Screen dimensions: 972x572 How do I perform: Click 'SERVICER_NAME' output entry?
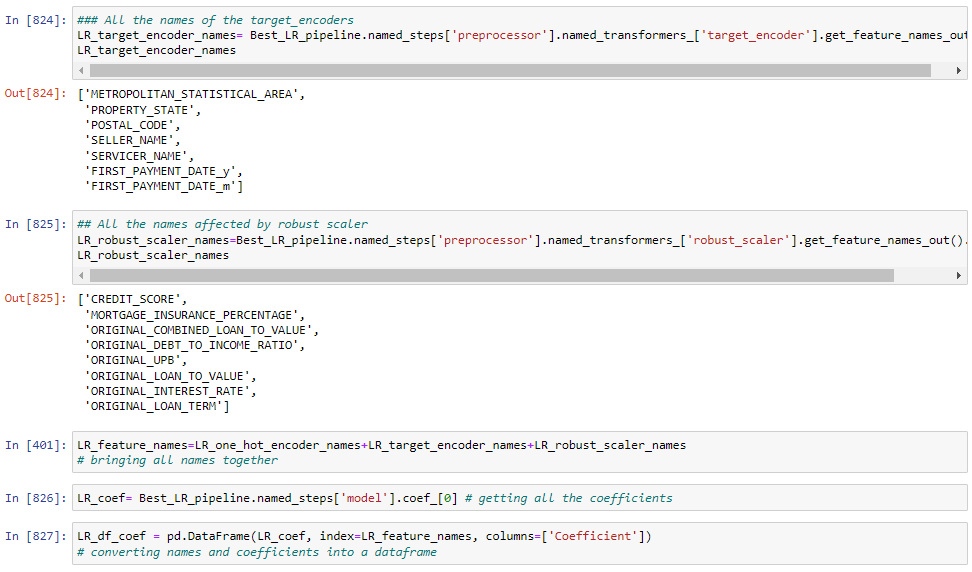[136, 156]
